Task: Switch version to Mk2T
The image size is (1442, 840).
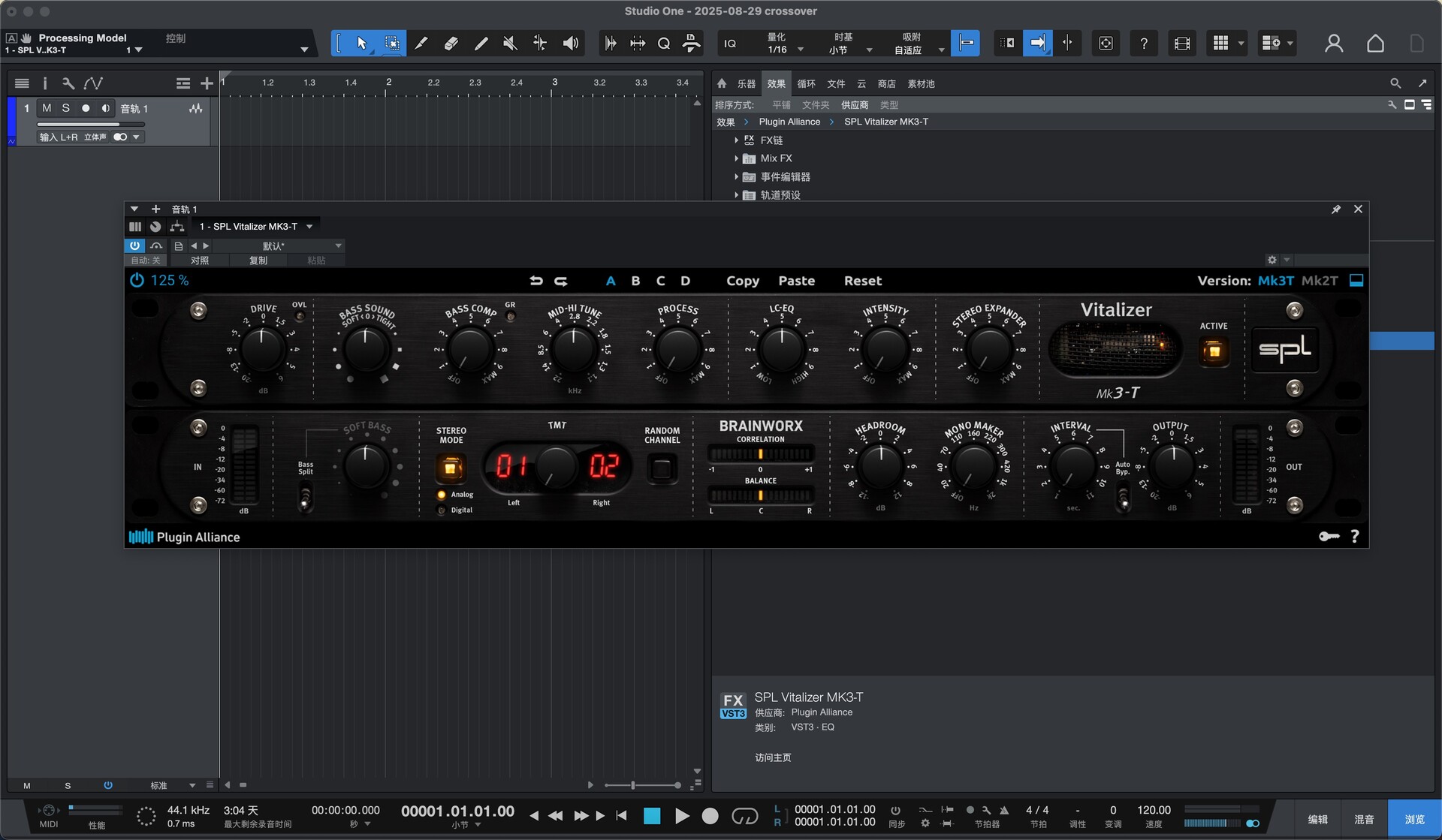Action: click(x=1320, y=281)
